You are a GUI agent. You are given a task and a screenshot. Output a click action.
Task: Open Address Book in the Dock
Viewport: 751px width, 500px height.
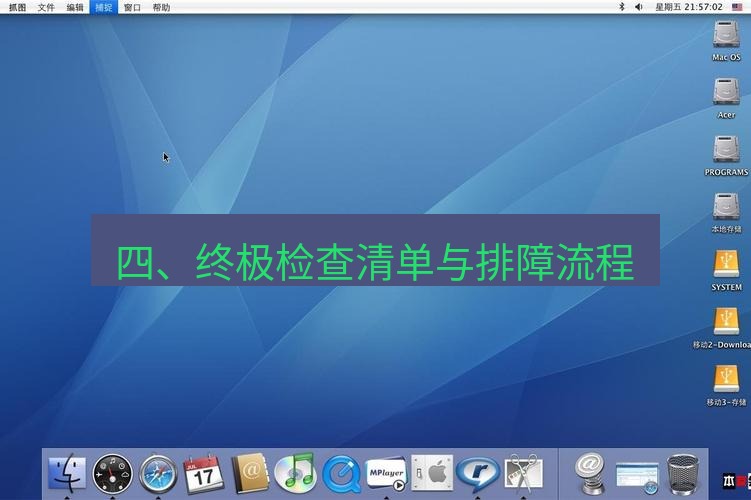250,474
